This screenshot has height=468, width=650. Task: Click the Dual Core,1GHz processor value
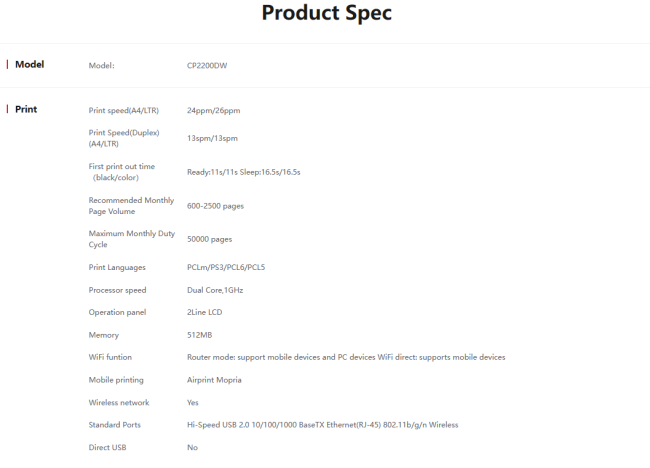point(215,290)
